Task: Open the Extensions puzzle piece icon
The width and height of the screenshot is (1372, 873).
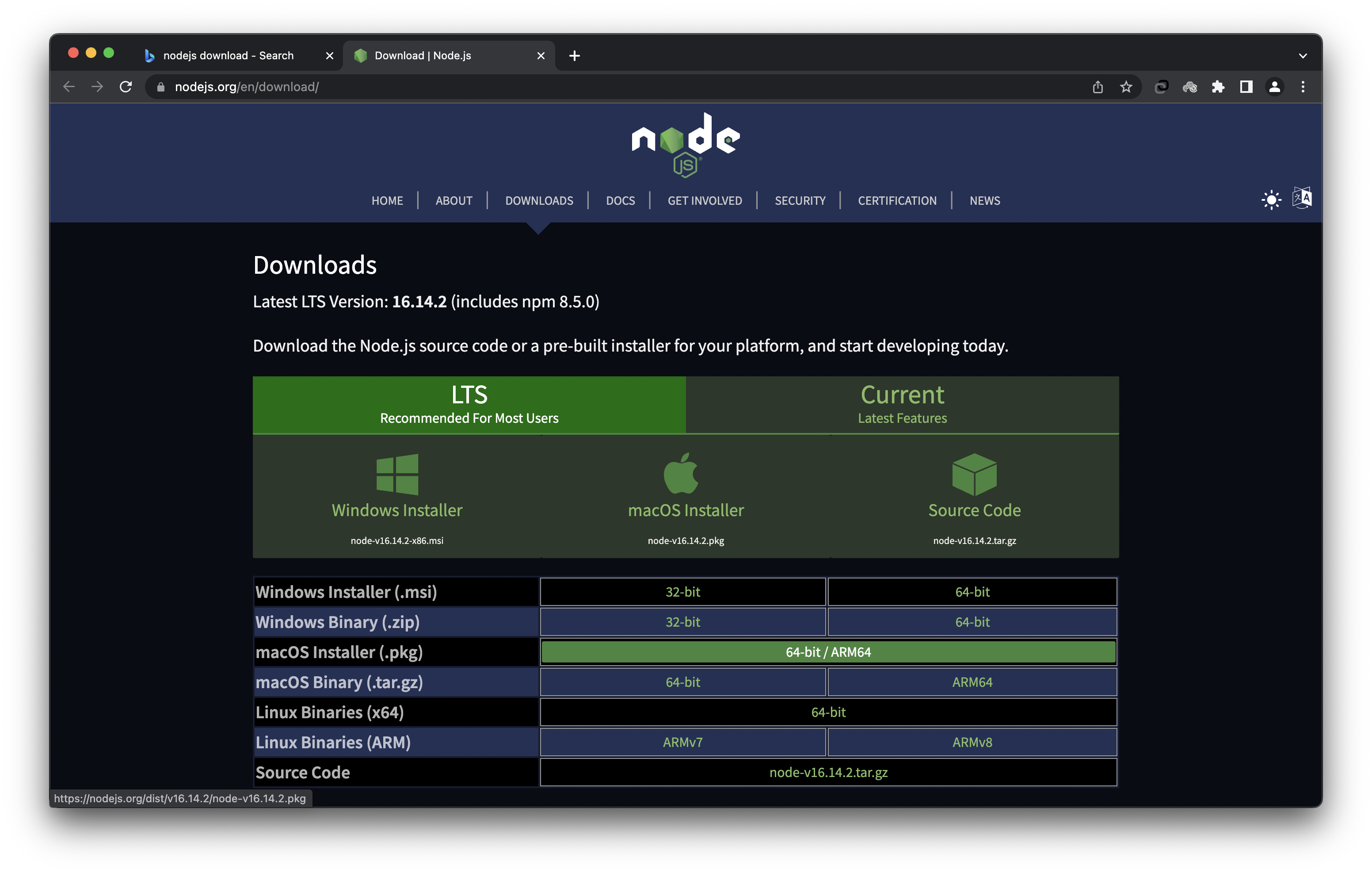Action: point(1218,87)
